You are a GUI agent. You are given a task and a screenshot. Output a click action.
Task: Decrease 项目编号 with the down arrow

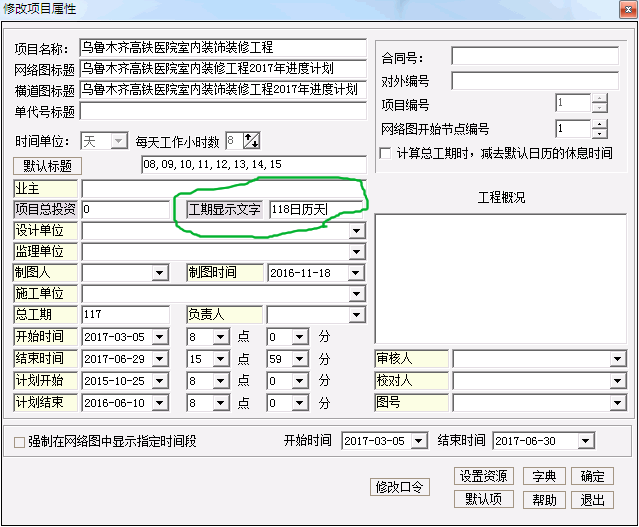599,108
